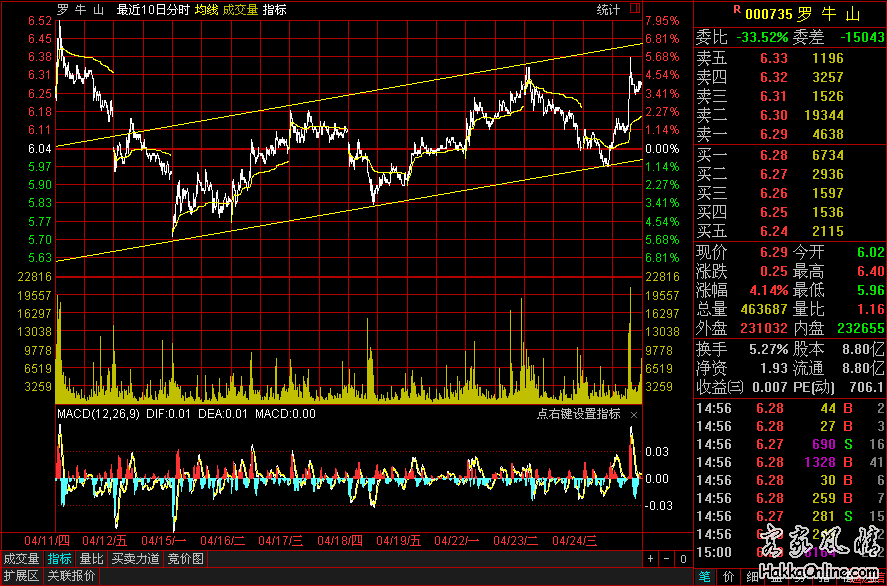887x586 pixels.
Task: Open the 买卖力道 tab
Action: point(134,559)
